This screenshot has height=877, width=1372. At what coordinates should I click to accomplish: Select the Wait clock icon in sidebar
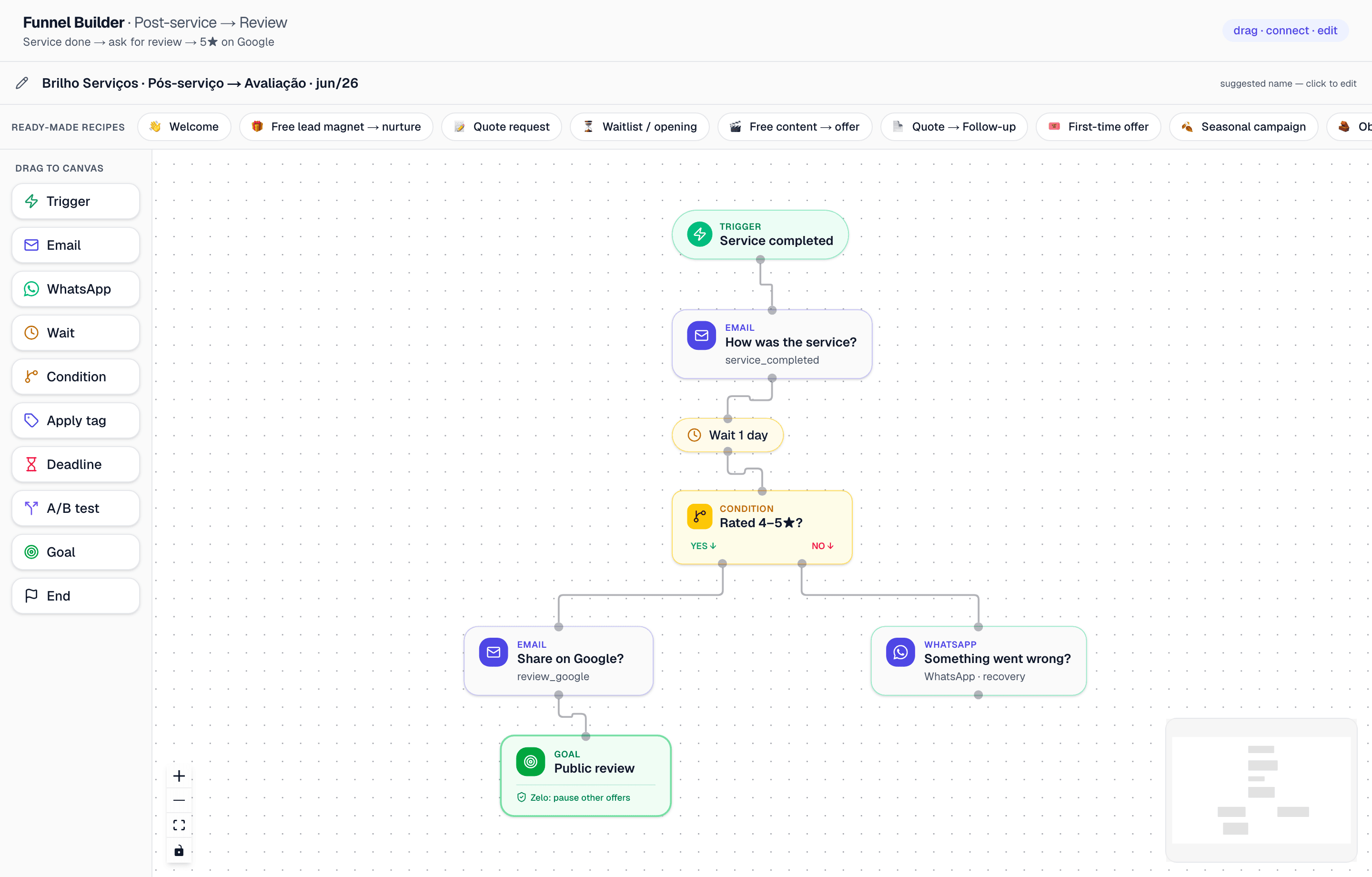coord(31,333)
